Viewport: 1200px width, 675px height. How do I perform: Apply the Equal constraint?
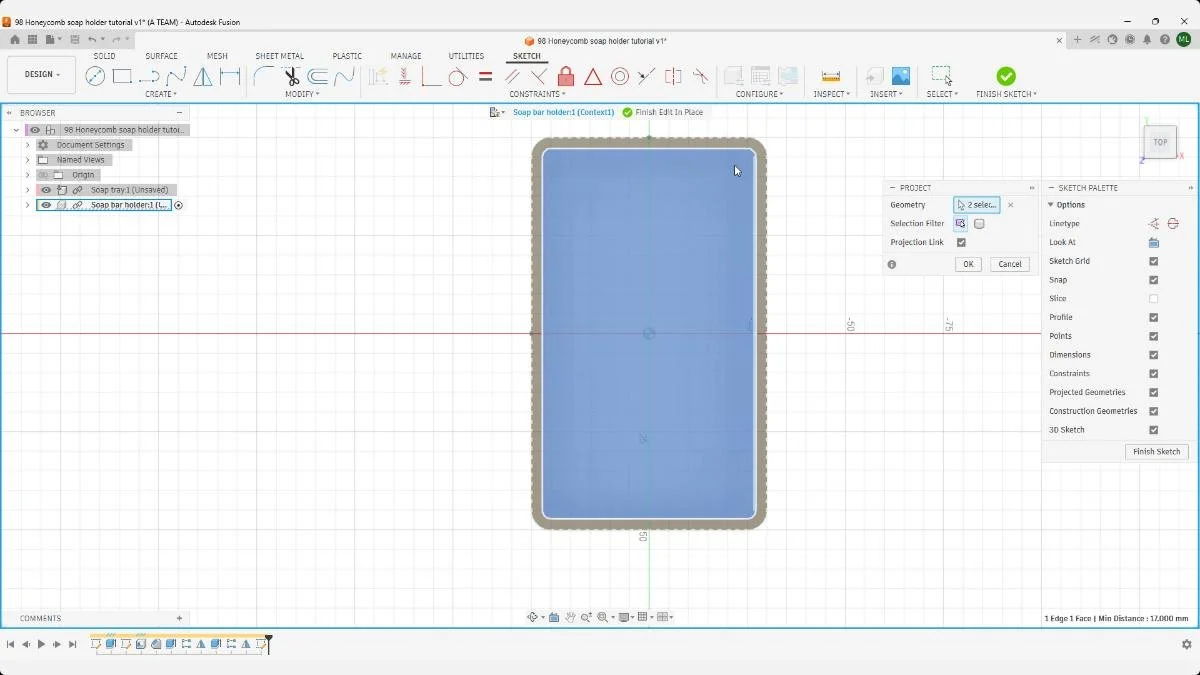coord(485,77)
